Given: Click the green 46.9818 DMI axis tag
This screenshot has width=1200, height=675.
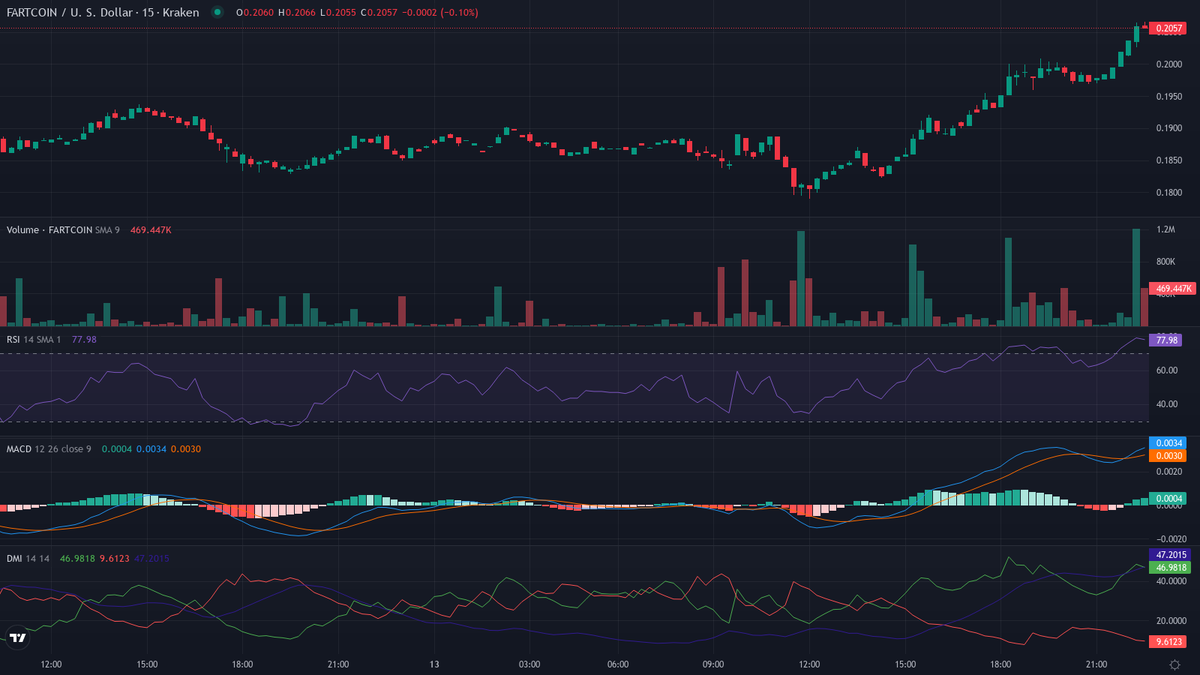Looking at the screenshot, I should coord(1171,566).
